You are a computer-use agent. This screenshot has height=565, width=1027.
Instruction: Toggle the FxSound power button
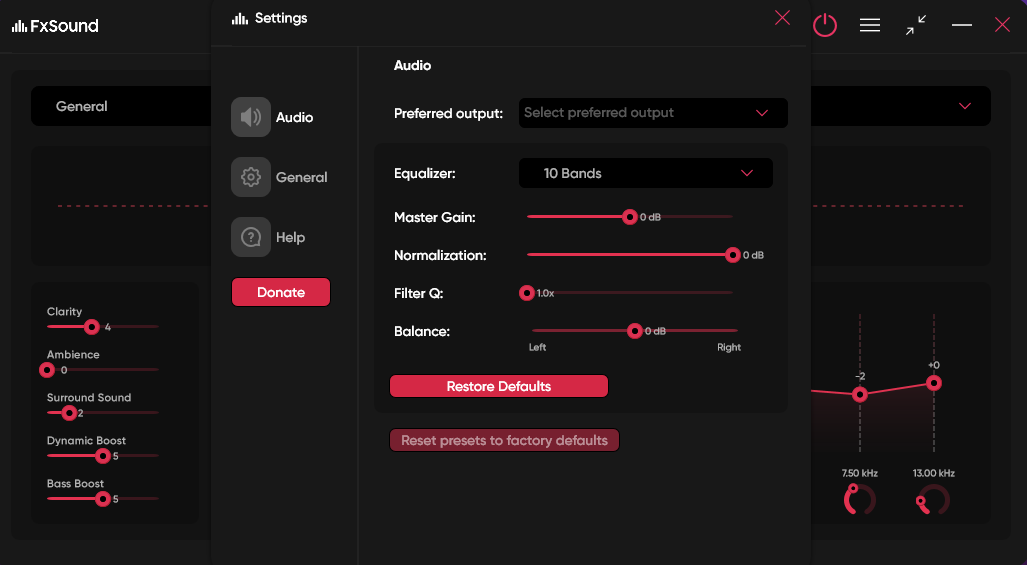click(x=824, y=25)
